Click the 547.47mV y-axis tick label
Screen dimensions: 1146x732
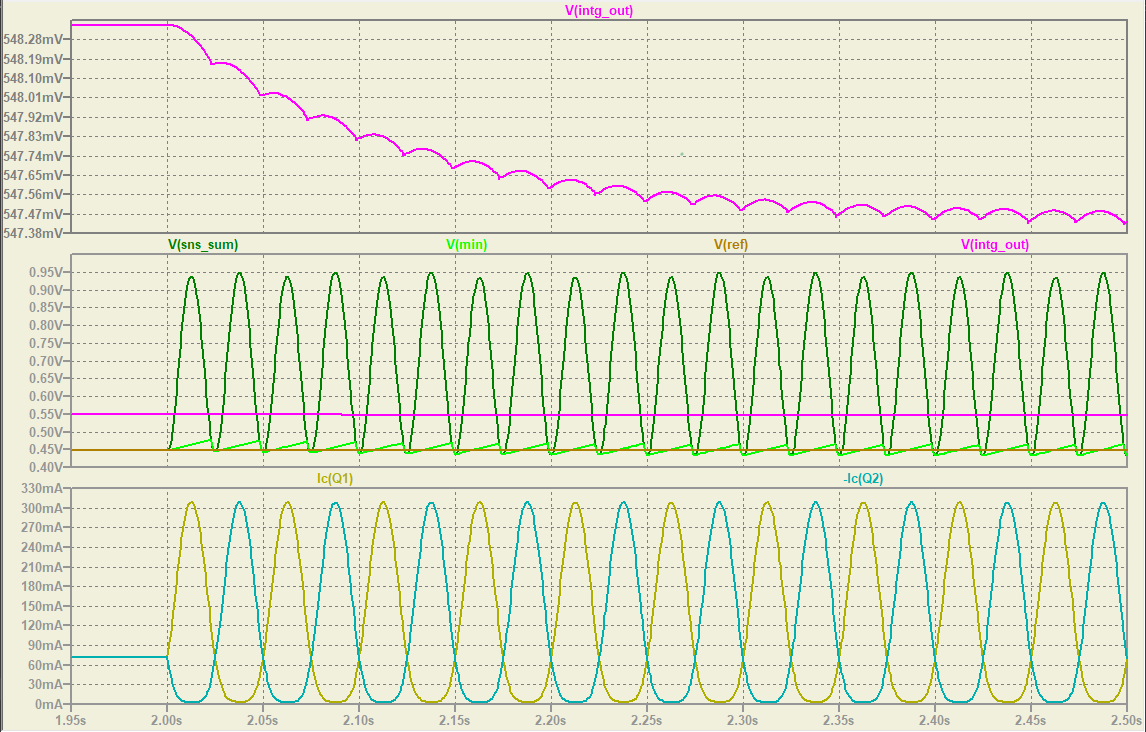coord(33,214)
